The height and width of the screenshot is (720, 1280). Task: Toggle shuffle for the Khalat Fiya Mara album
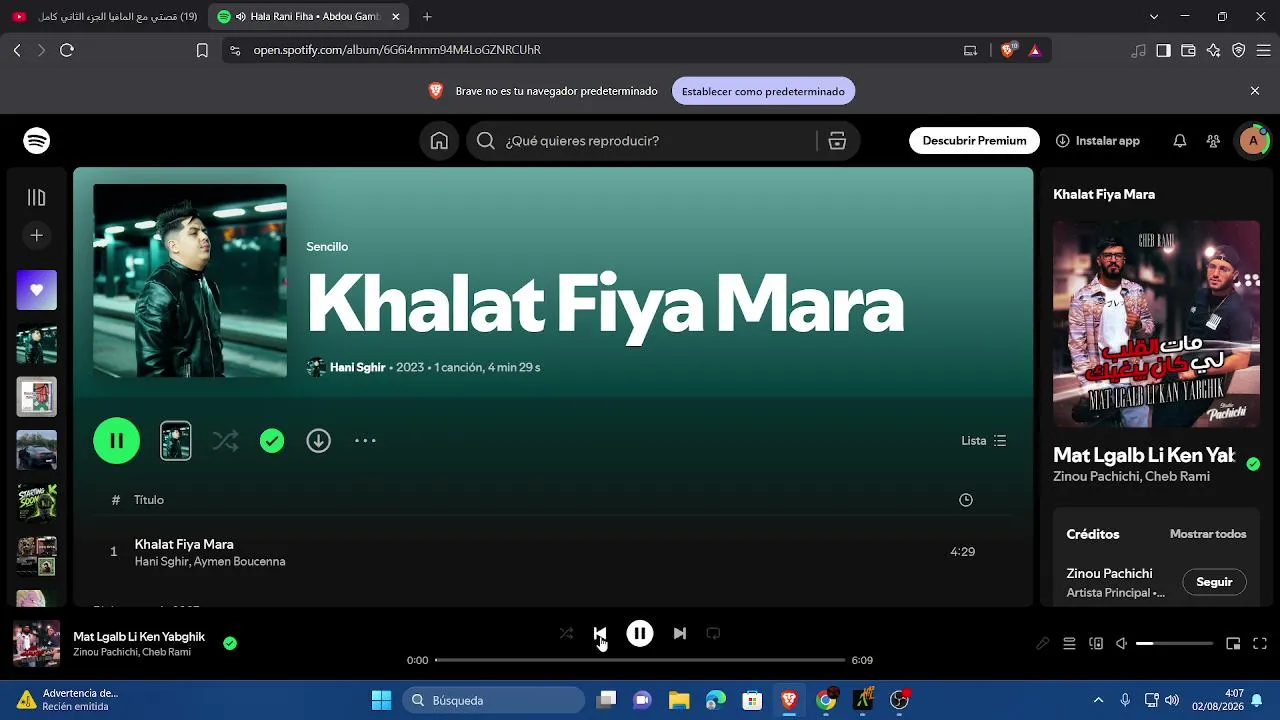point(226,441)
